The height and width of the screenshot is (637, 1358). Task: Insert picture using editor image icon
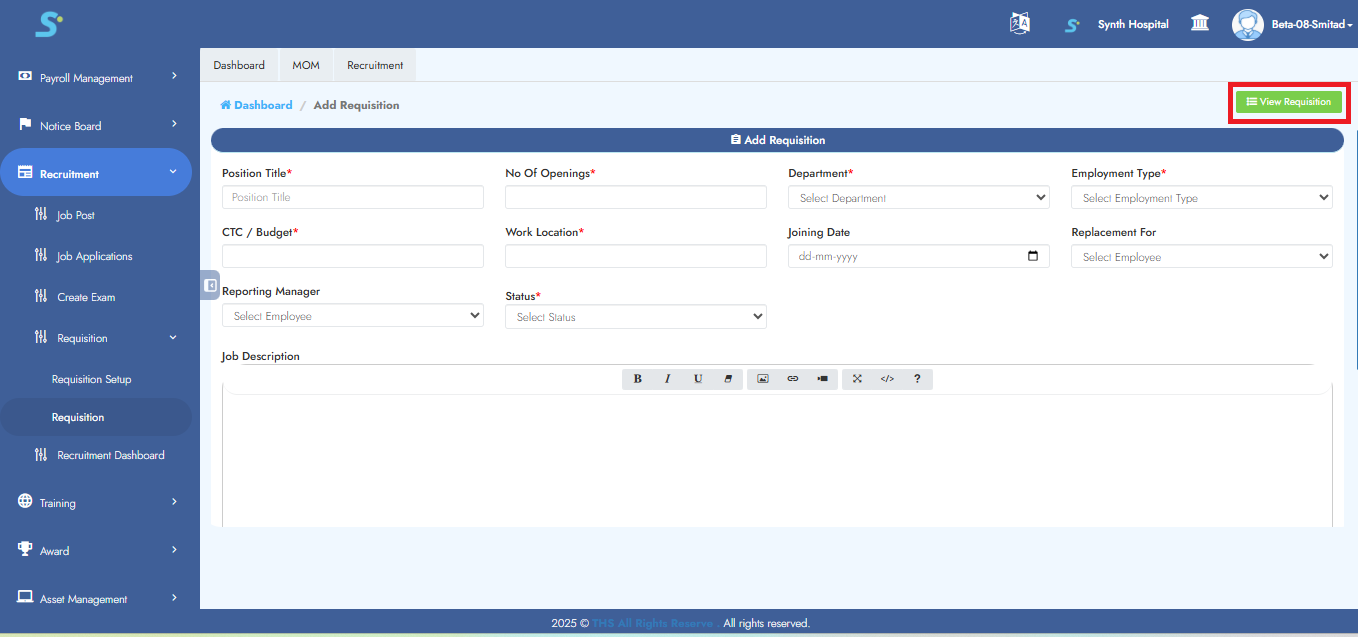(763, 379)
